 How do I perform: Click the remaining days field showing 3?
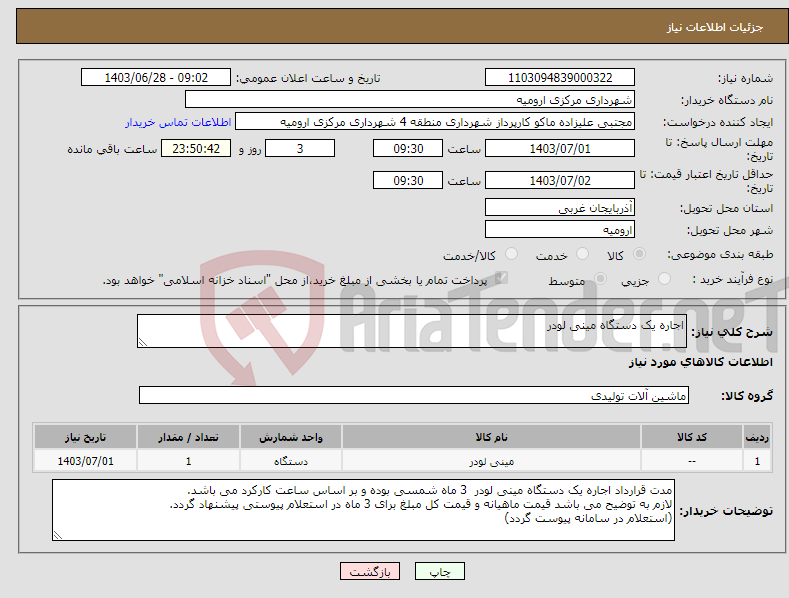tap(300, 148)
